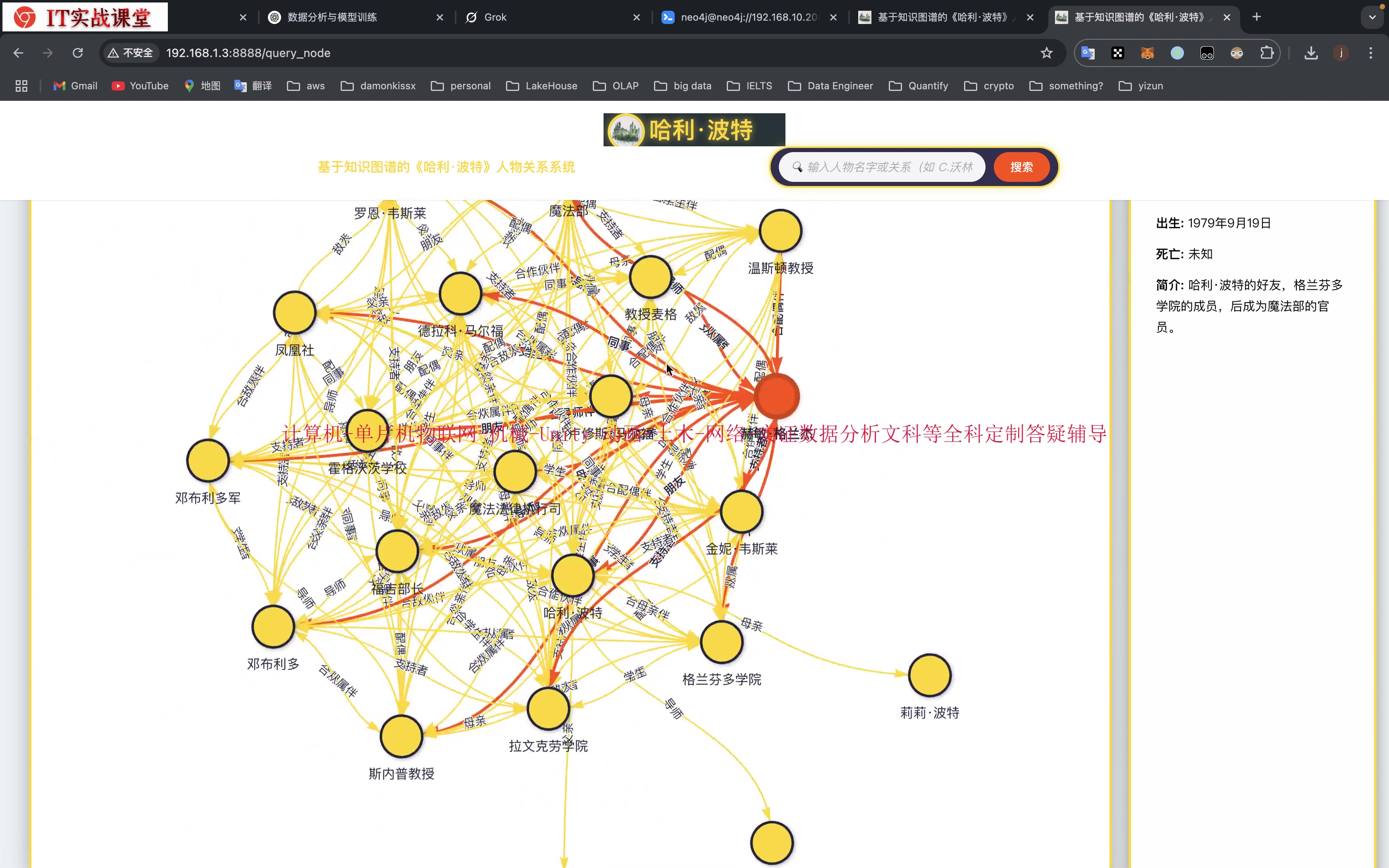Open Chrome three-dot menu
This screenshot has height=868, width=1389.
click(1371, 53)
